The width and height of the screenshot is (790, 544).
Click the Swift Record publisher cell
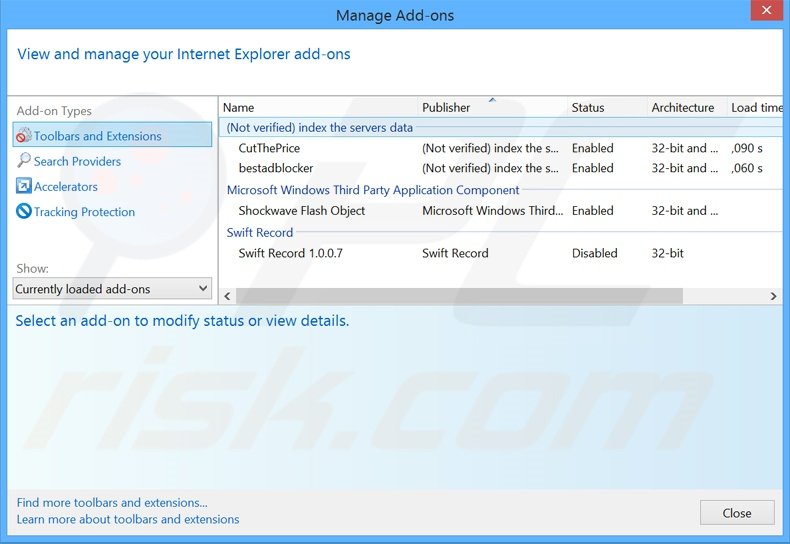pos(455,253)
